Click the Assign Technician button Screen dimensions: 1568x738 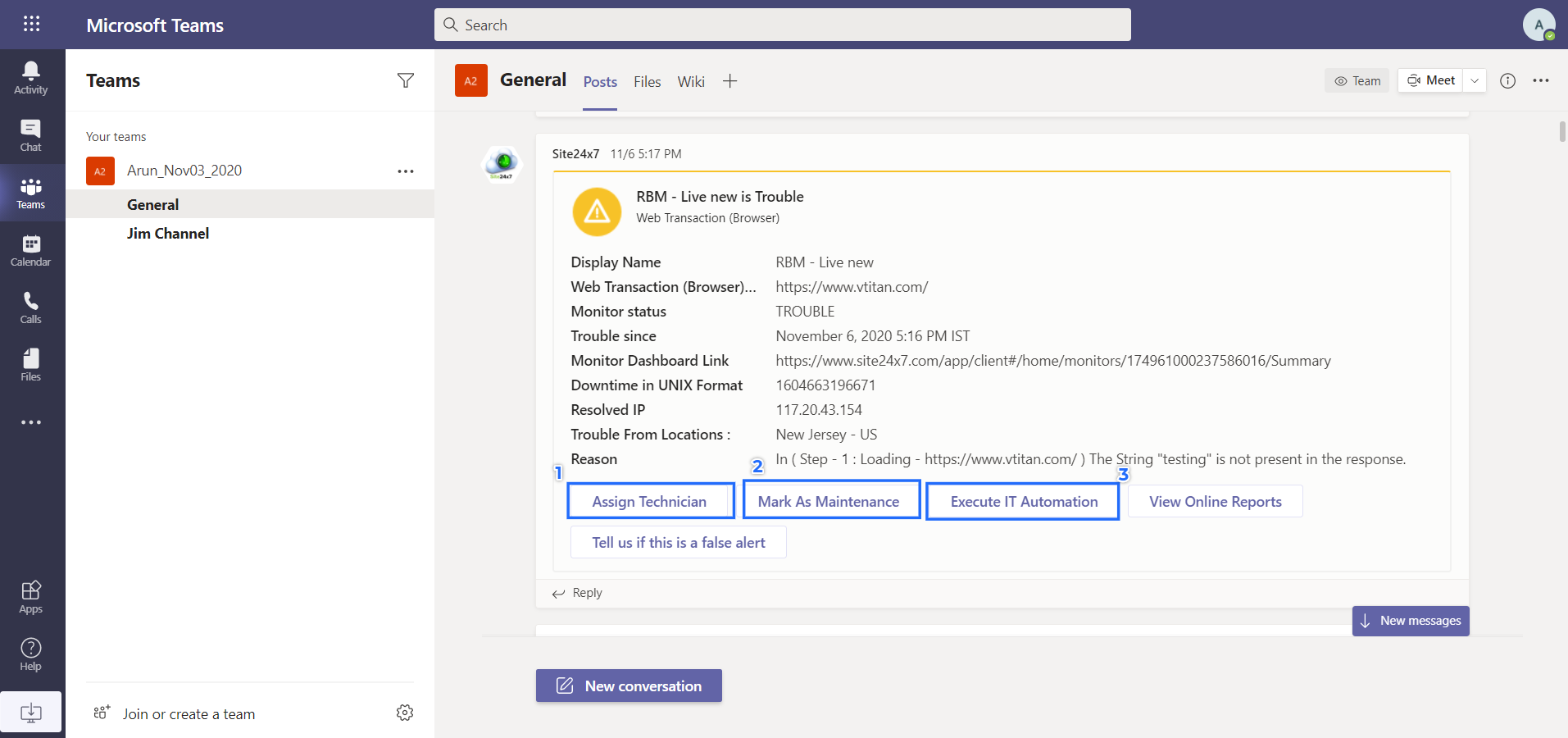tap(649, 502)
